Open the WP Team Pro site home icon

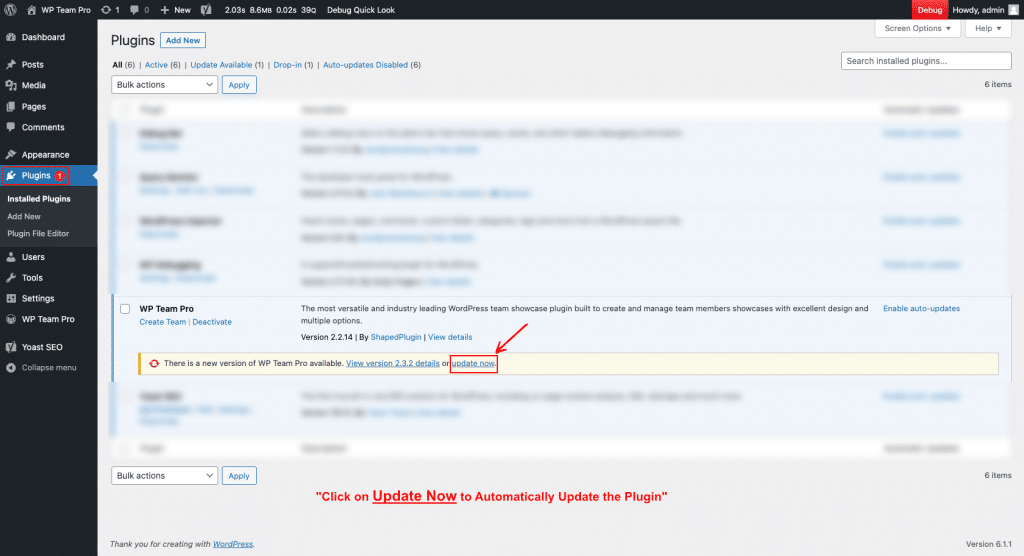click(x=31, y=10)
